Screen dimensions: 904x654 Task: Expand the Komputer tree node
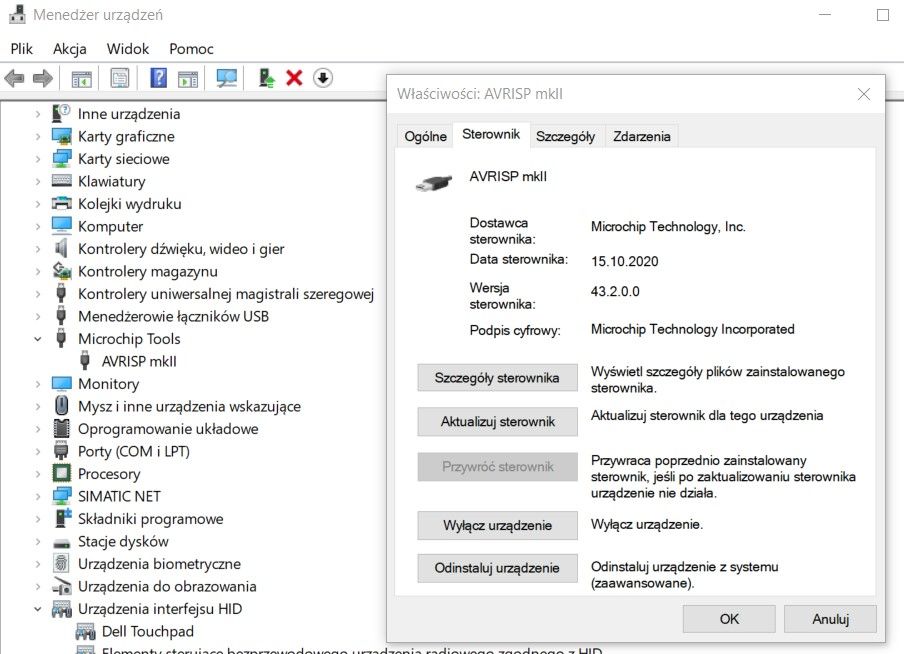click(x=37, y=227)
